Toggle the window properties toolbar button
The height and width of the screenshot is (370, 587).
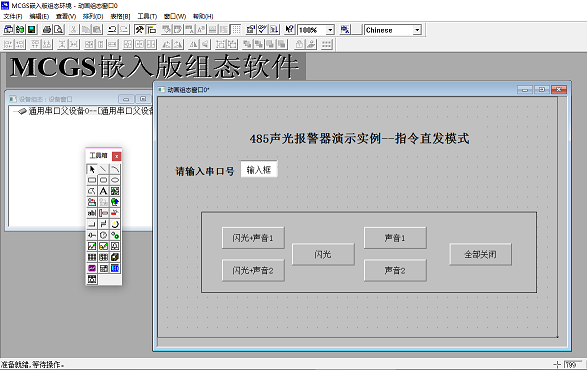pyautogui.click(x=152, y=30)
